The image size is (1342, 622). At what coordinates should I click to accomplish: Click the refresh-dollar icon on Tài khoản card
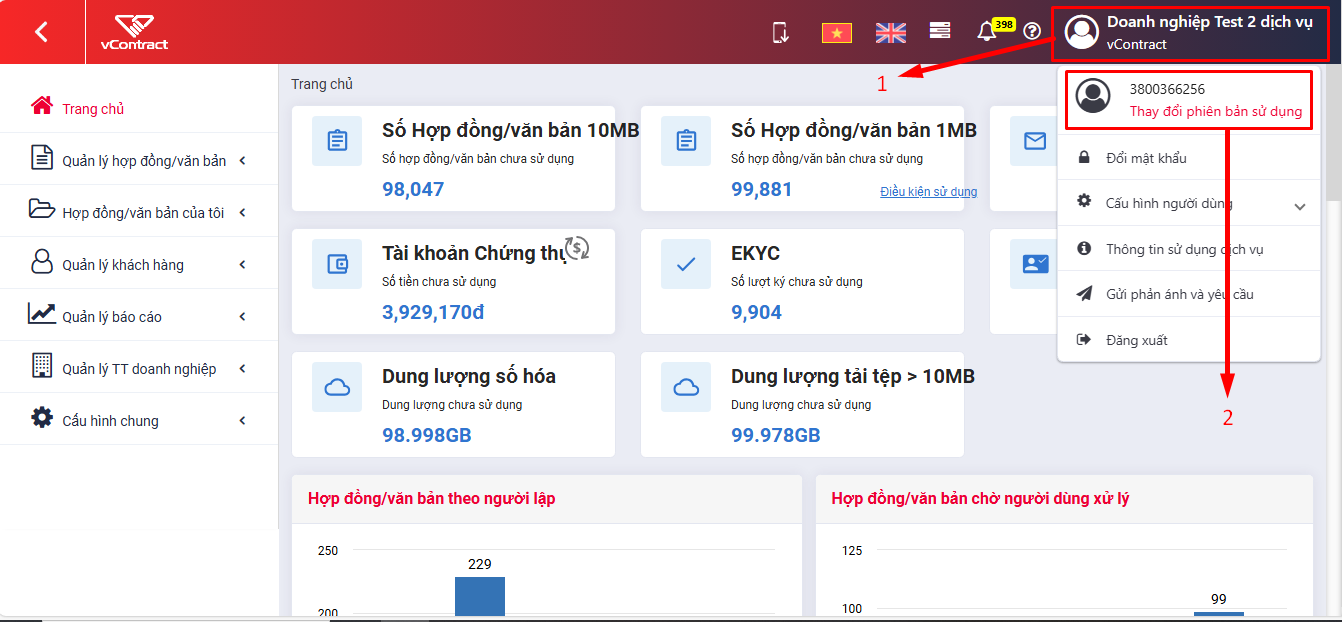click(577, 247)
